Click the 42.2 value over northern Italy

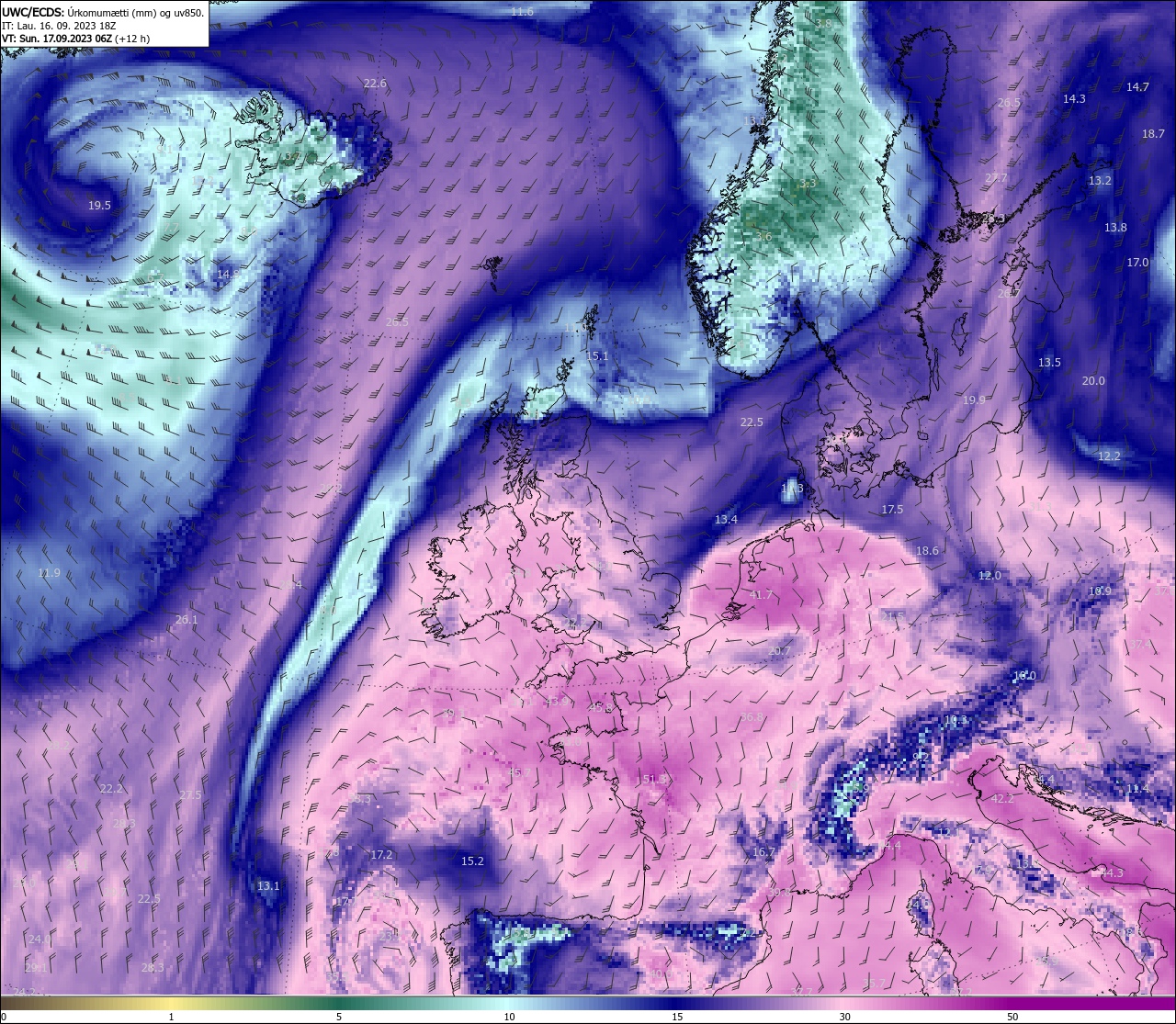coord(1002,799)
